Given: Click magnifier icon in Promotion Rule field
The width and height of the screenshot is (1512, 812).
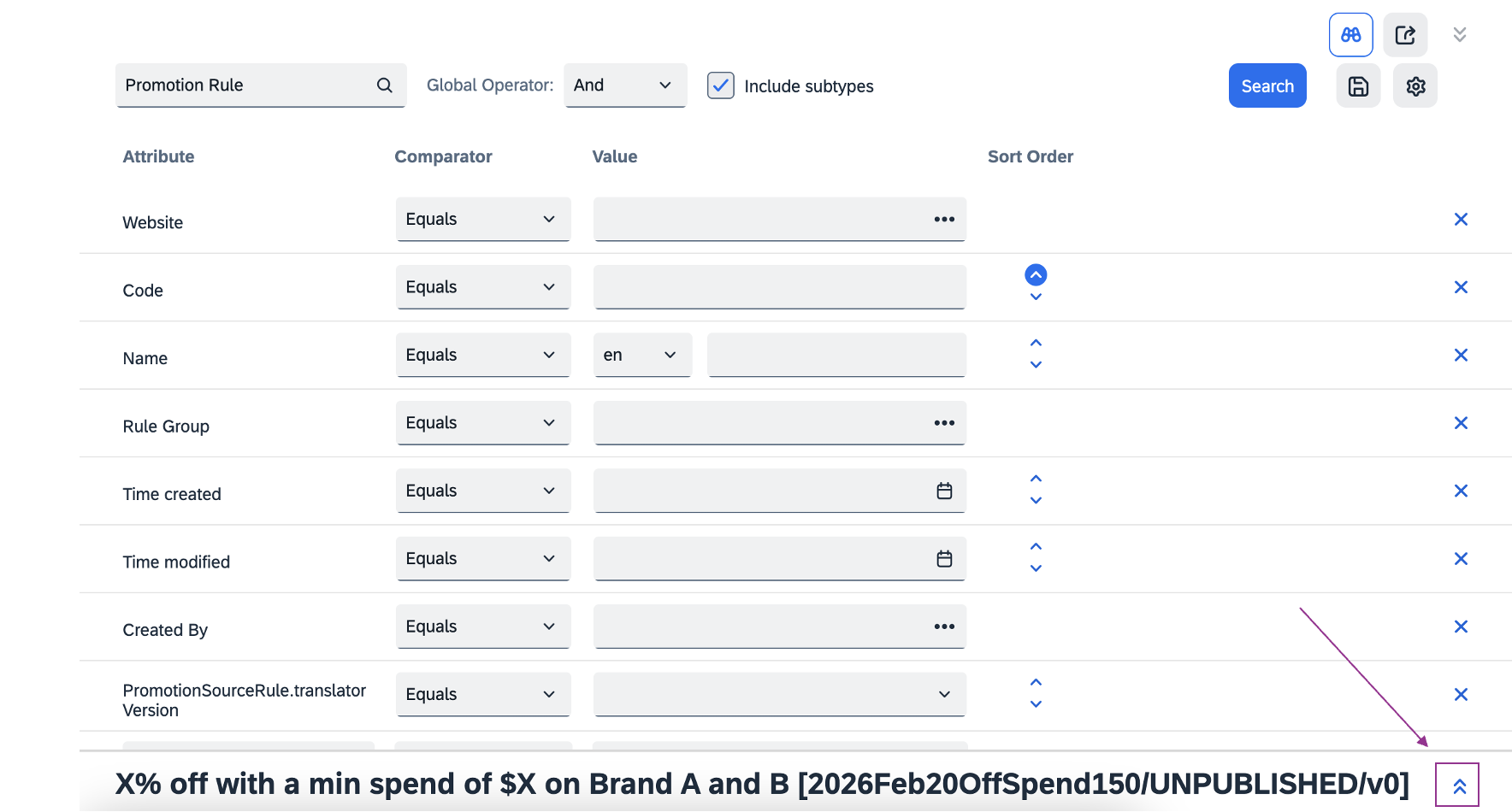Looking at the screenshot, I should [x=385, y=85].
